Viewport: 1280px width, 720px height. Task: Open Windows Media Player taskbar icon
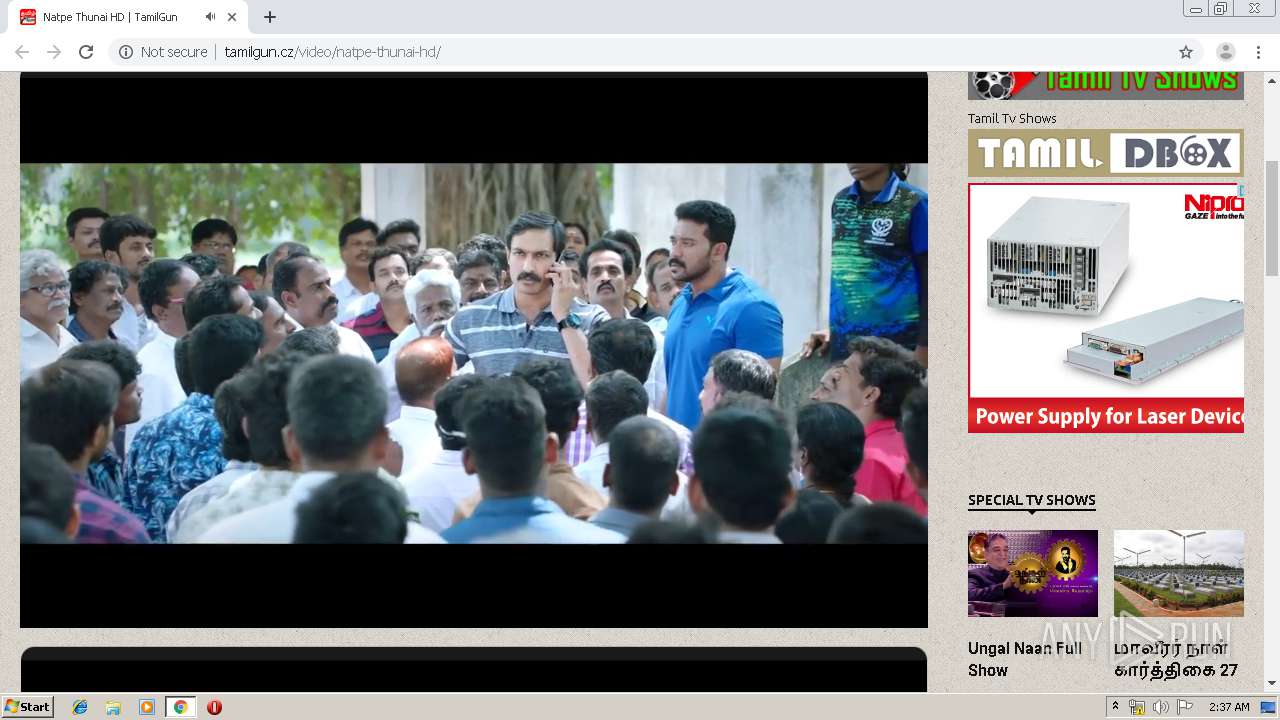point(147,707)
